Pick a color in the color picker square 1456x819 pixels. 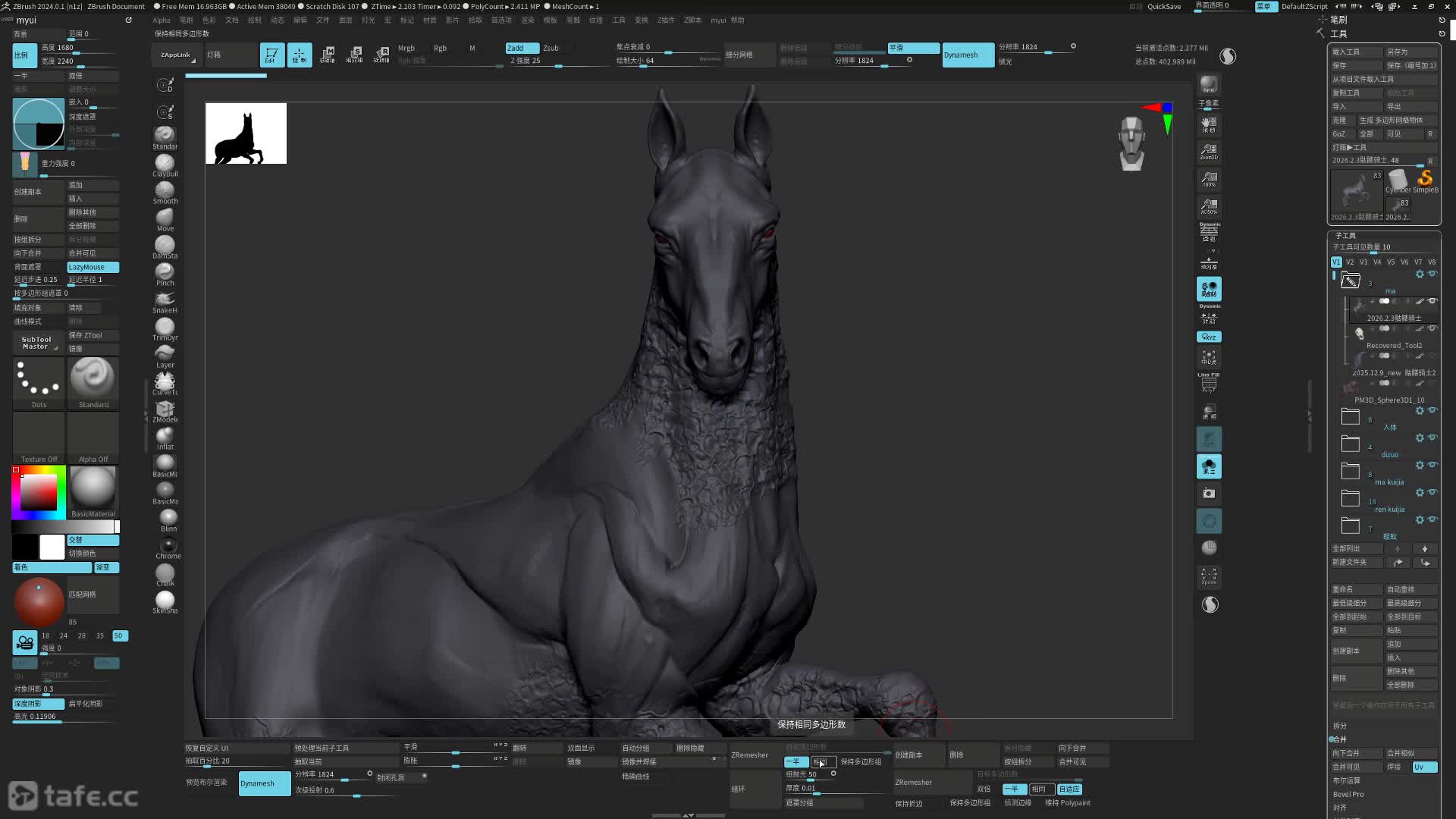point(38,493)
